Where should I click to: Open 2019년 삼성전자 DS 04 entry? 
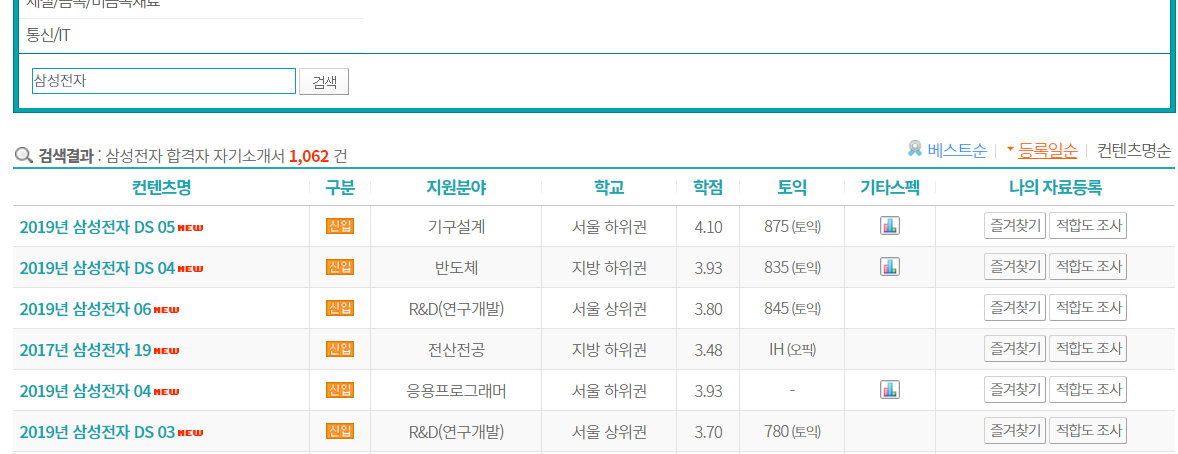click(x=97, y=267)
